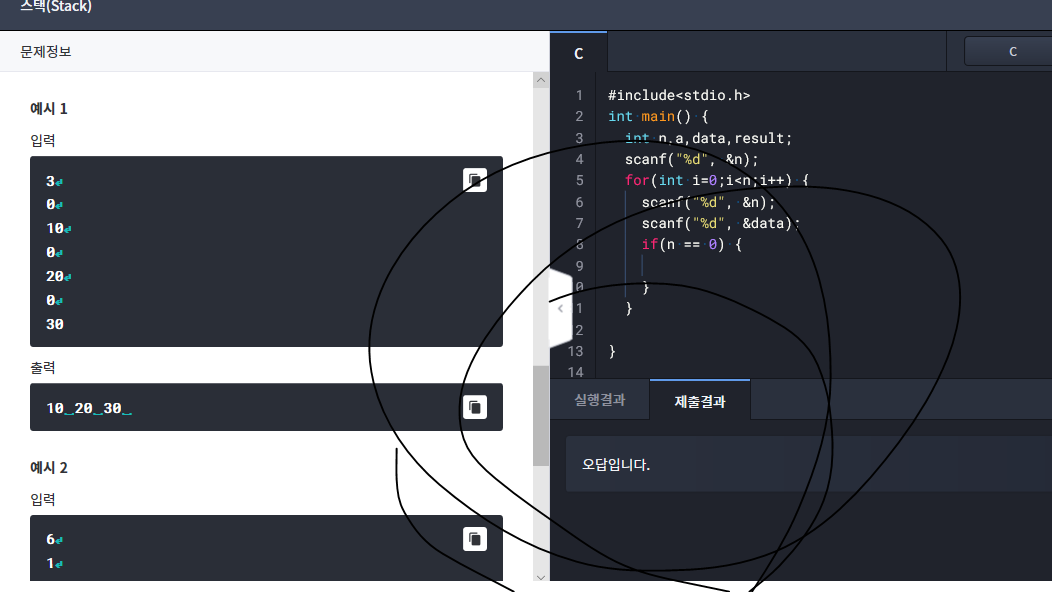1052x592 pixels.
Task: Copy the 예시 1 input text
Action: 474,180
